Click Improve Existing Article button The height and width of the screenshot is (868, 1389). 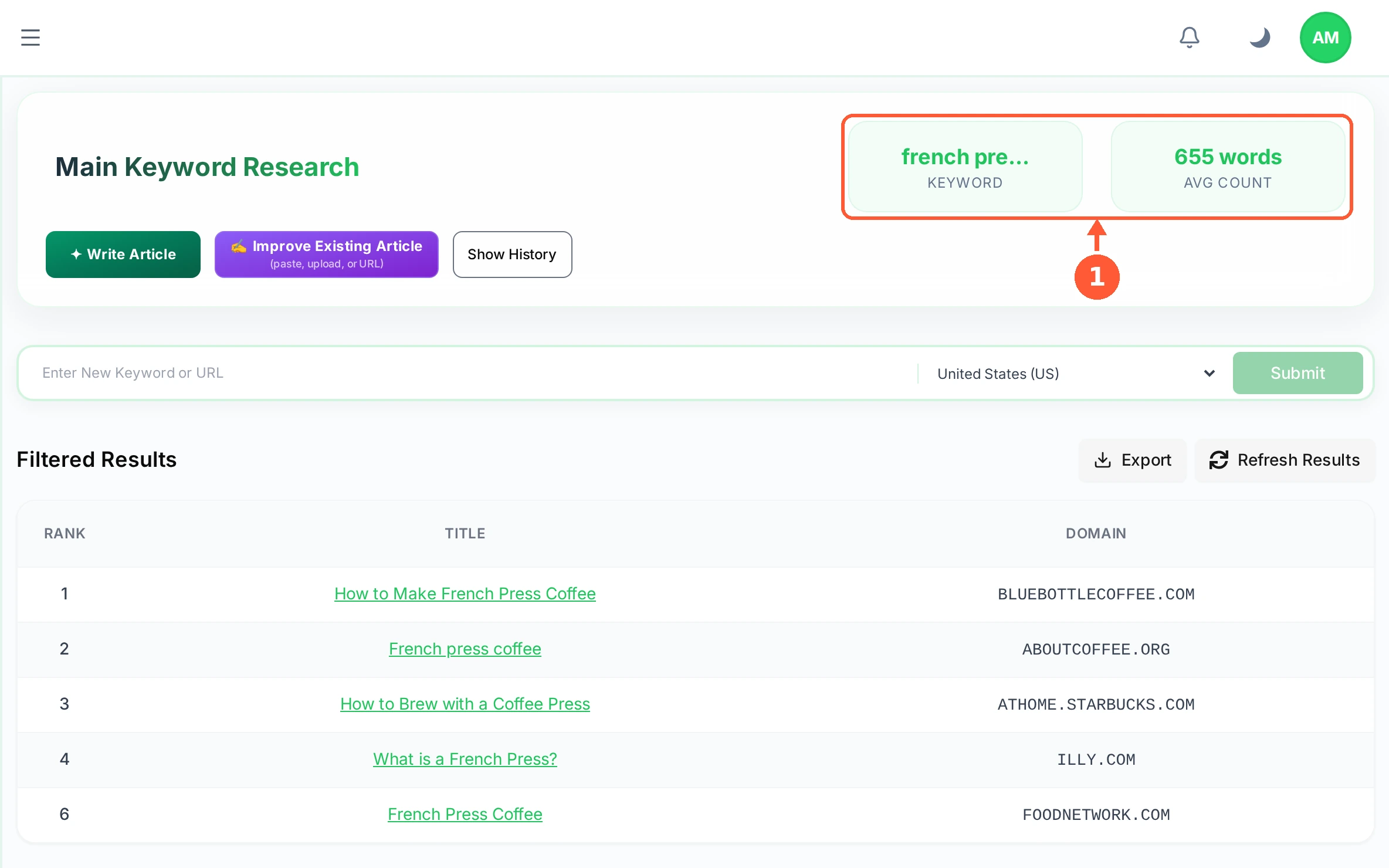click(x=326, y=254)
